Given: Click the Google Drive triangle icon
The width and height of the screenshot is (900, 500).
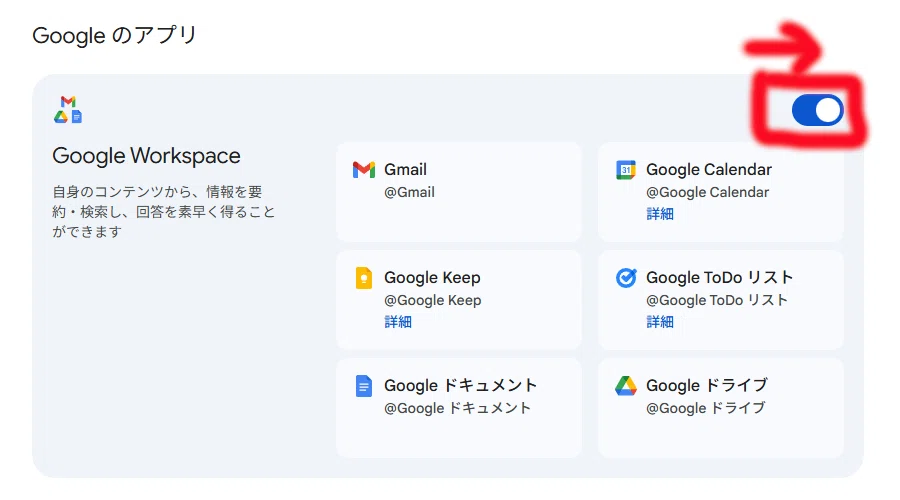Looking at the screenshot, I should click(626, 386).
